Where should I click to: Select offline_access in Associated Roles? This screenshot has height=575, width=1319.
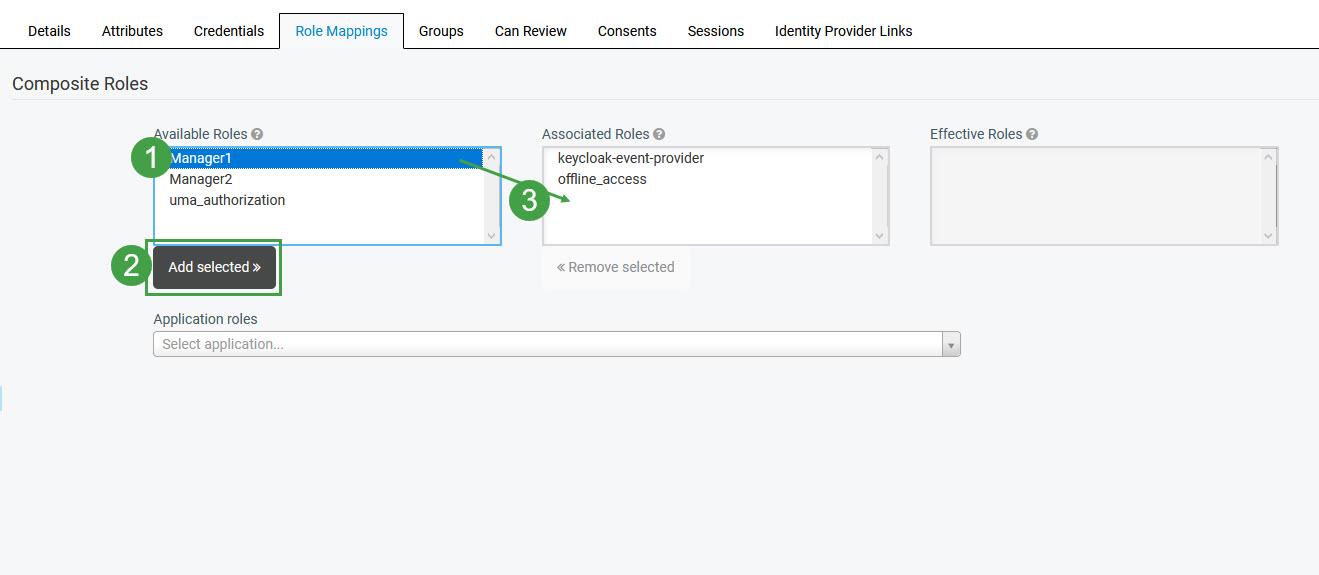pos(602,179)
